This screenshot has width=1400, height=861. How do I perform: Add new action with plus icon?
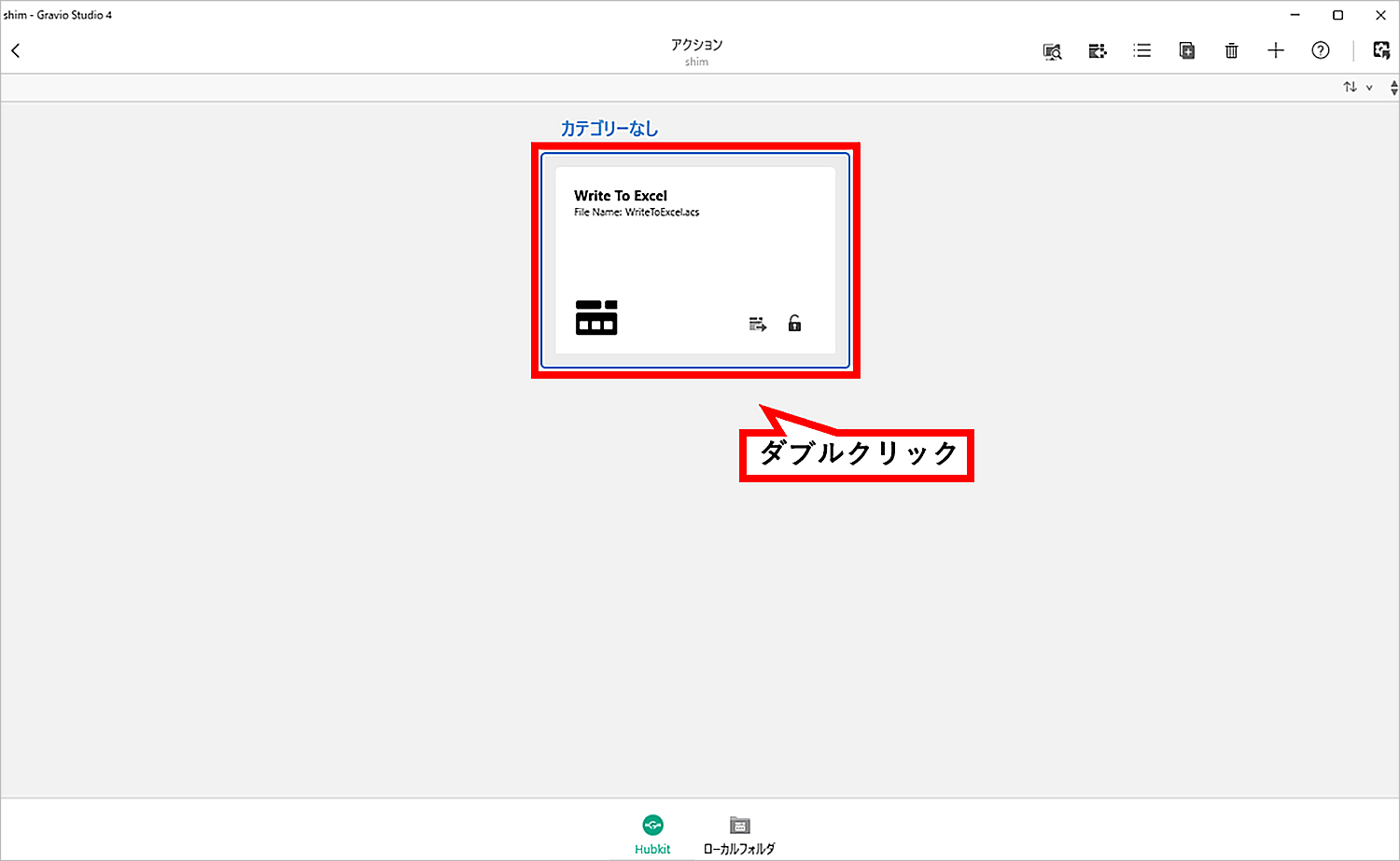(x=1276, y=50)
